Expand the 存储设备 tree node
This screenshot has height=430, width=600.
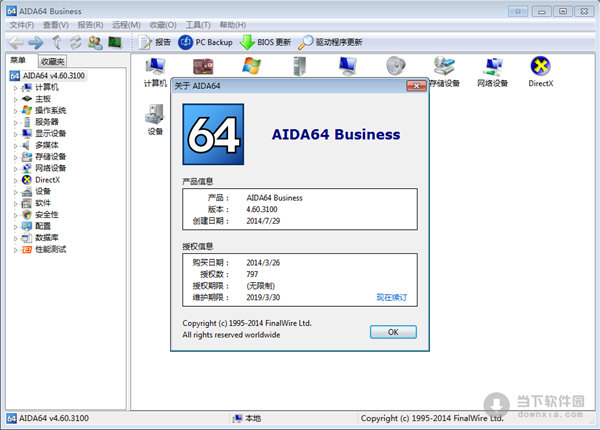tap(15, 157)
